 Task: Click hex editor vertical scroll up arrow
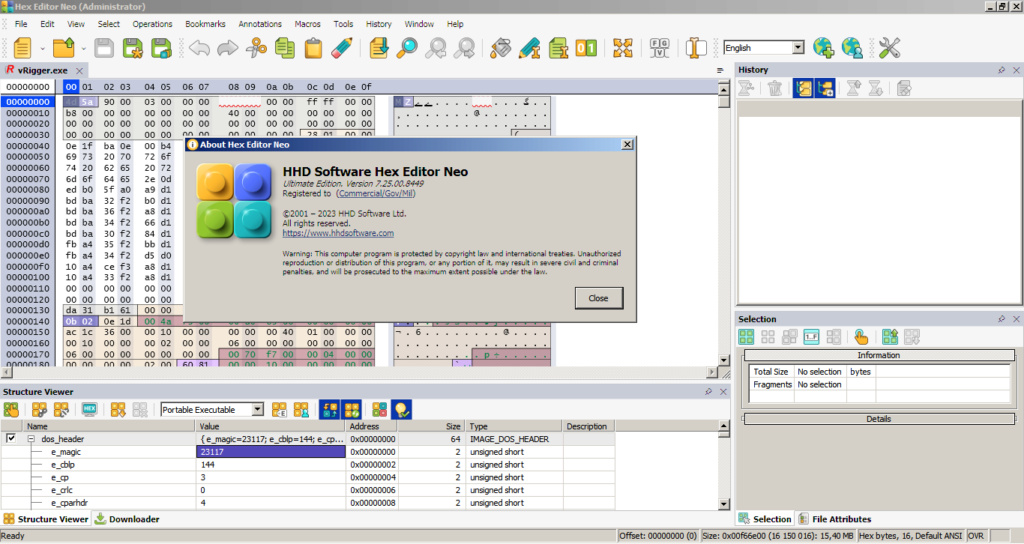click(x=724, y=88)
